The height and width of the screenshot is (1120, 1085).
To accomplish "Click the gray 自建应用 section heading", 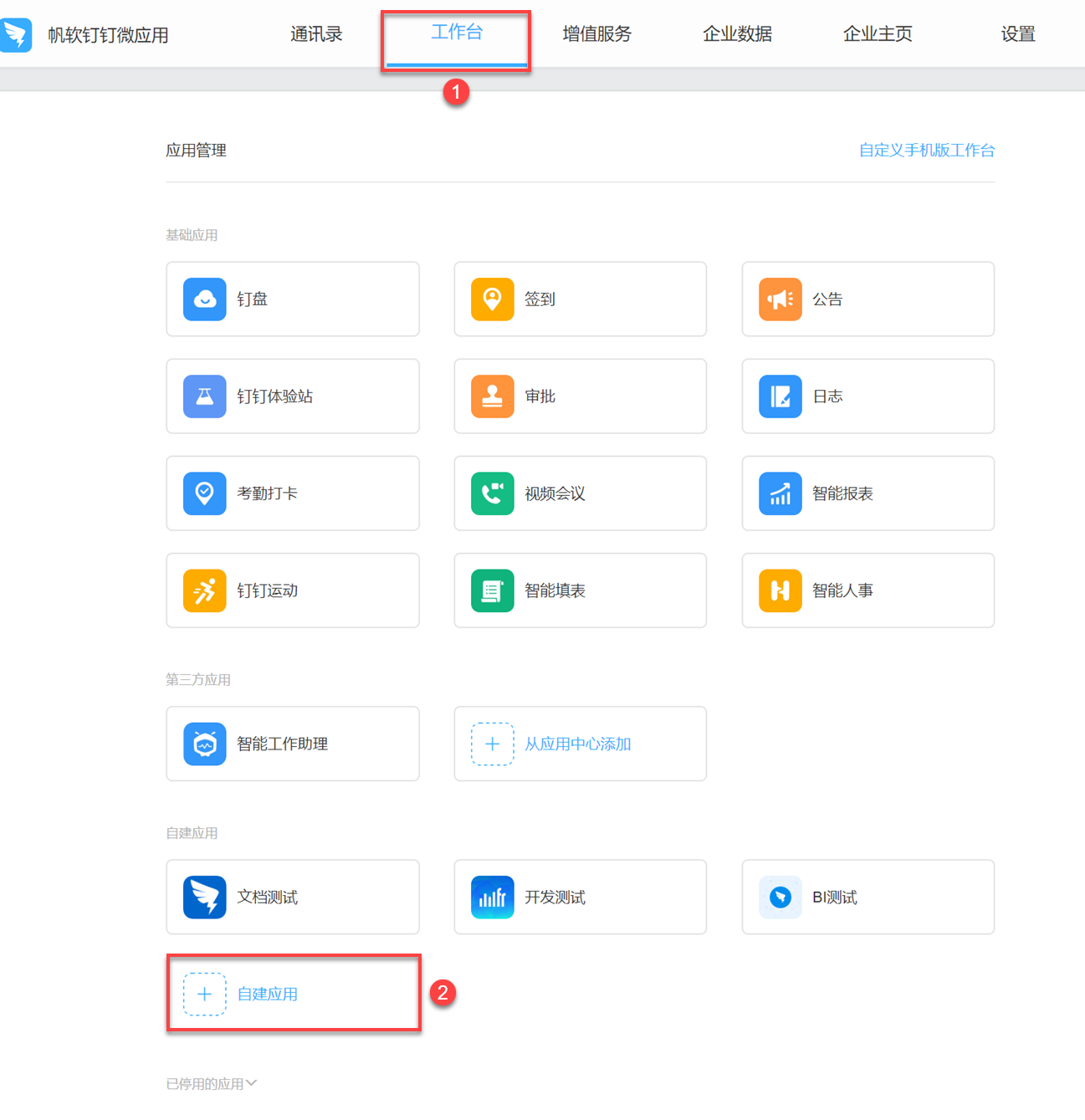I will point(192,833).
